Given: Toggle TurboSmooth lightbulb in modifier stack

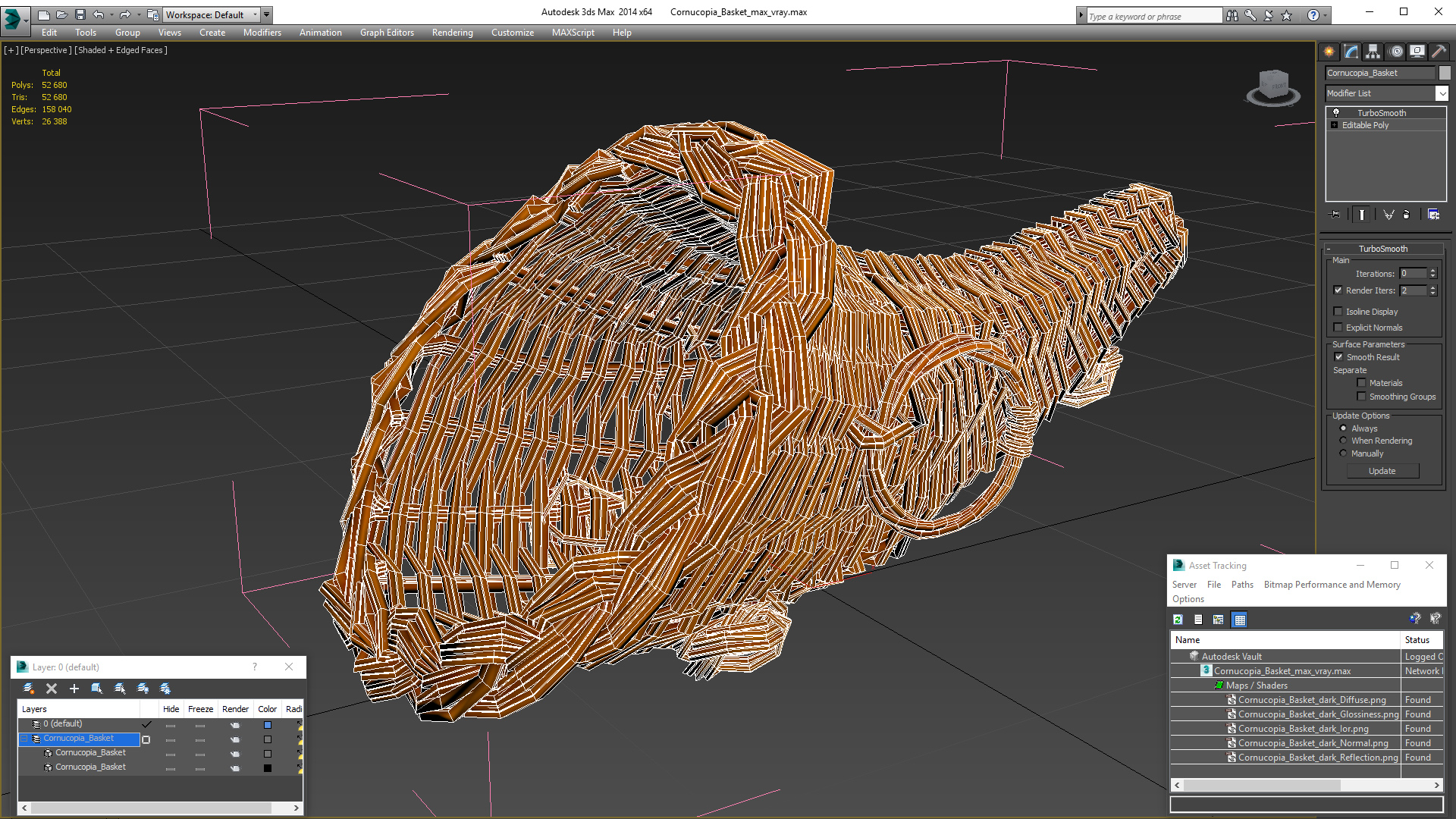Looking at the screenshot, I should (1336, 112).
